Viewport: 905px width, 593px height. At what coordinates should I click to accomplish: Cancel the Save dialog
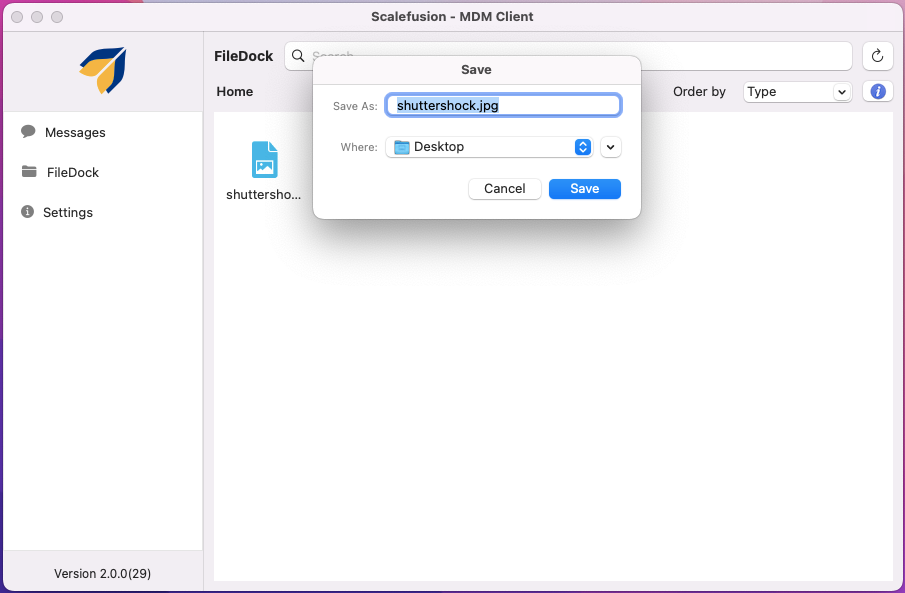(x=504, y=189)
